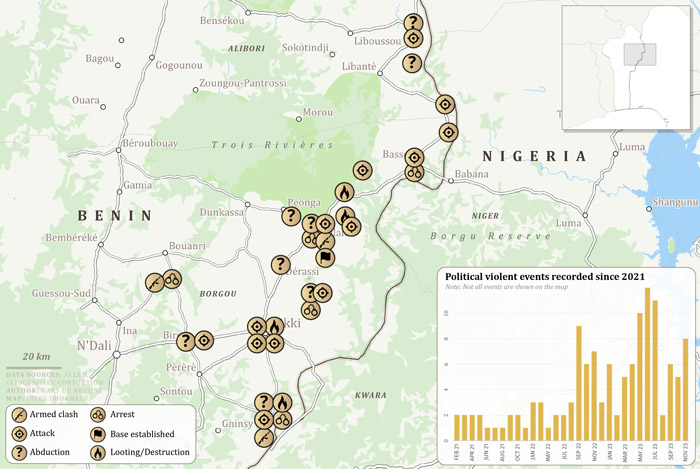Image resolution: width=700 pixels, height=469 pixels.
Task: Click the NOV 23 bar in the chart
Action: point(686,390)
